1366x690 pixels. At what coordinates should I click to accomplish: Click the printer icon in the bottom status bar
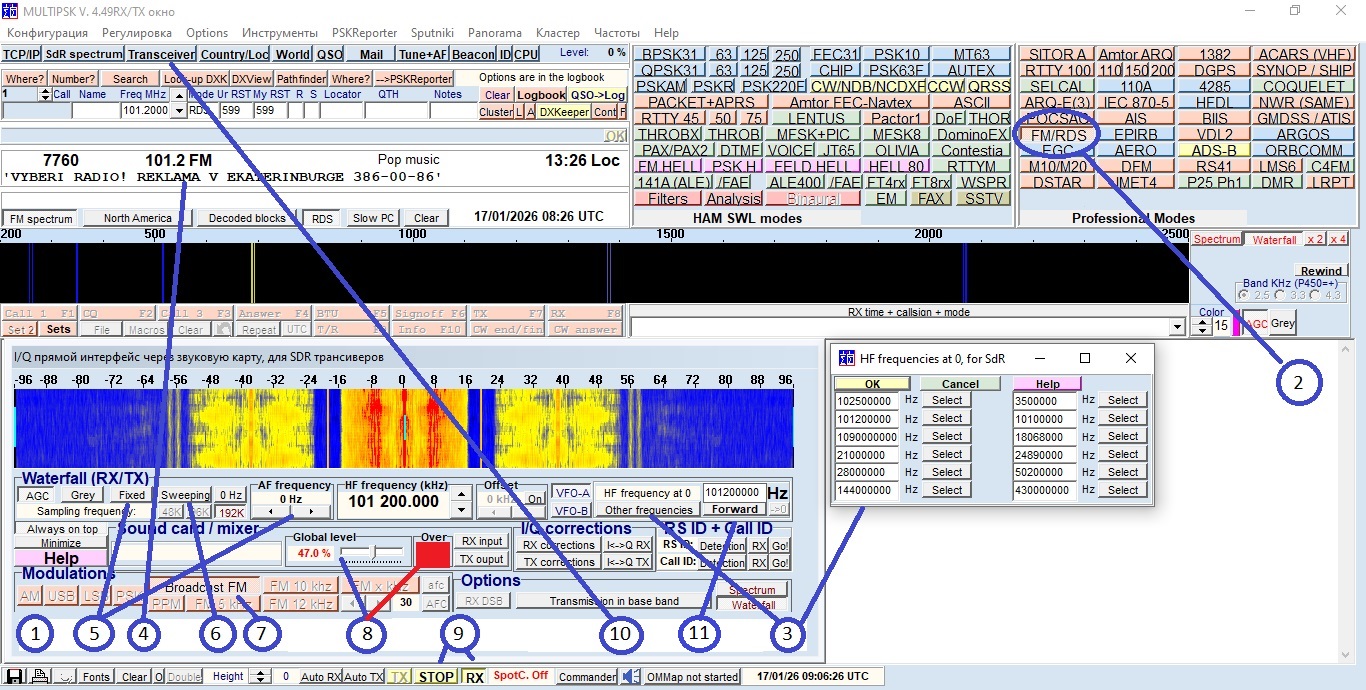(x=38, y=676)
